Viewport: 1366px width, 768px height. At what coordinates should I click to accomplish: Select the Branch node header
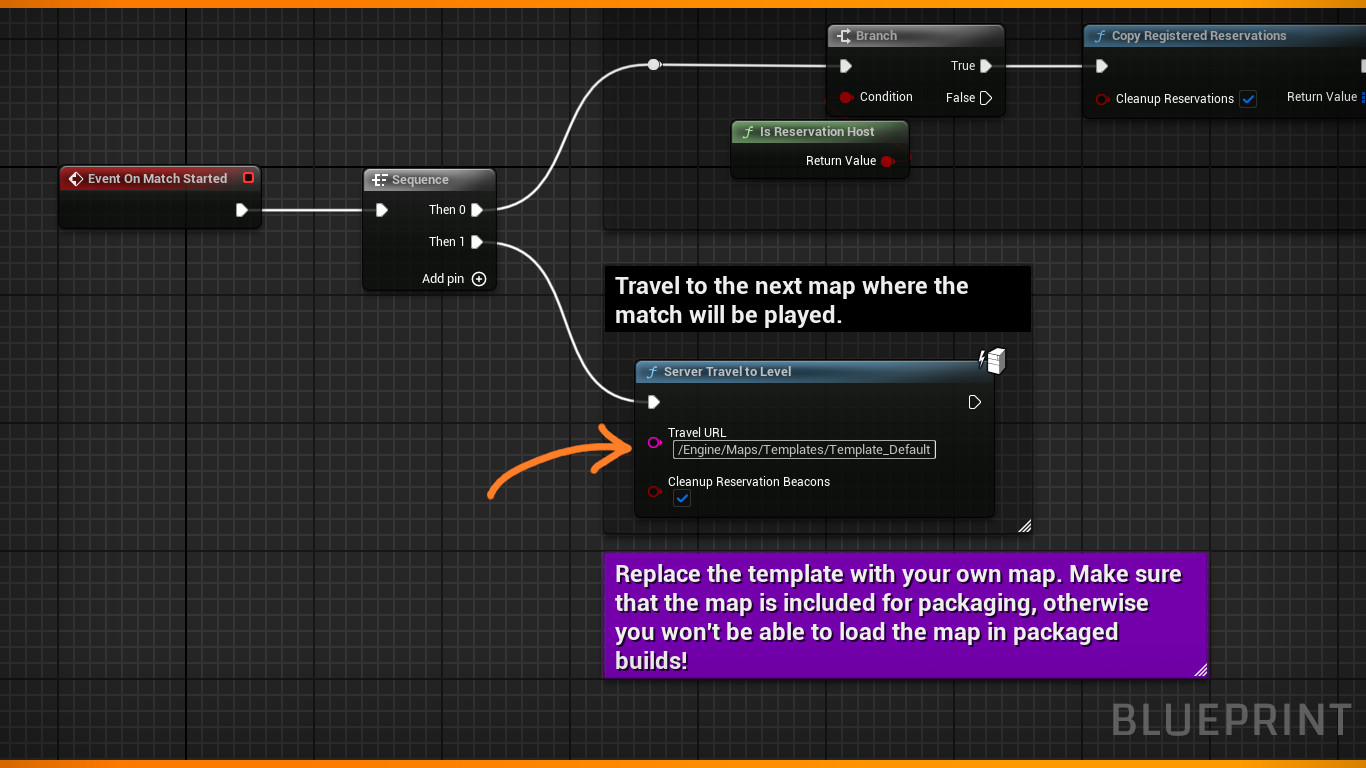916,36
